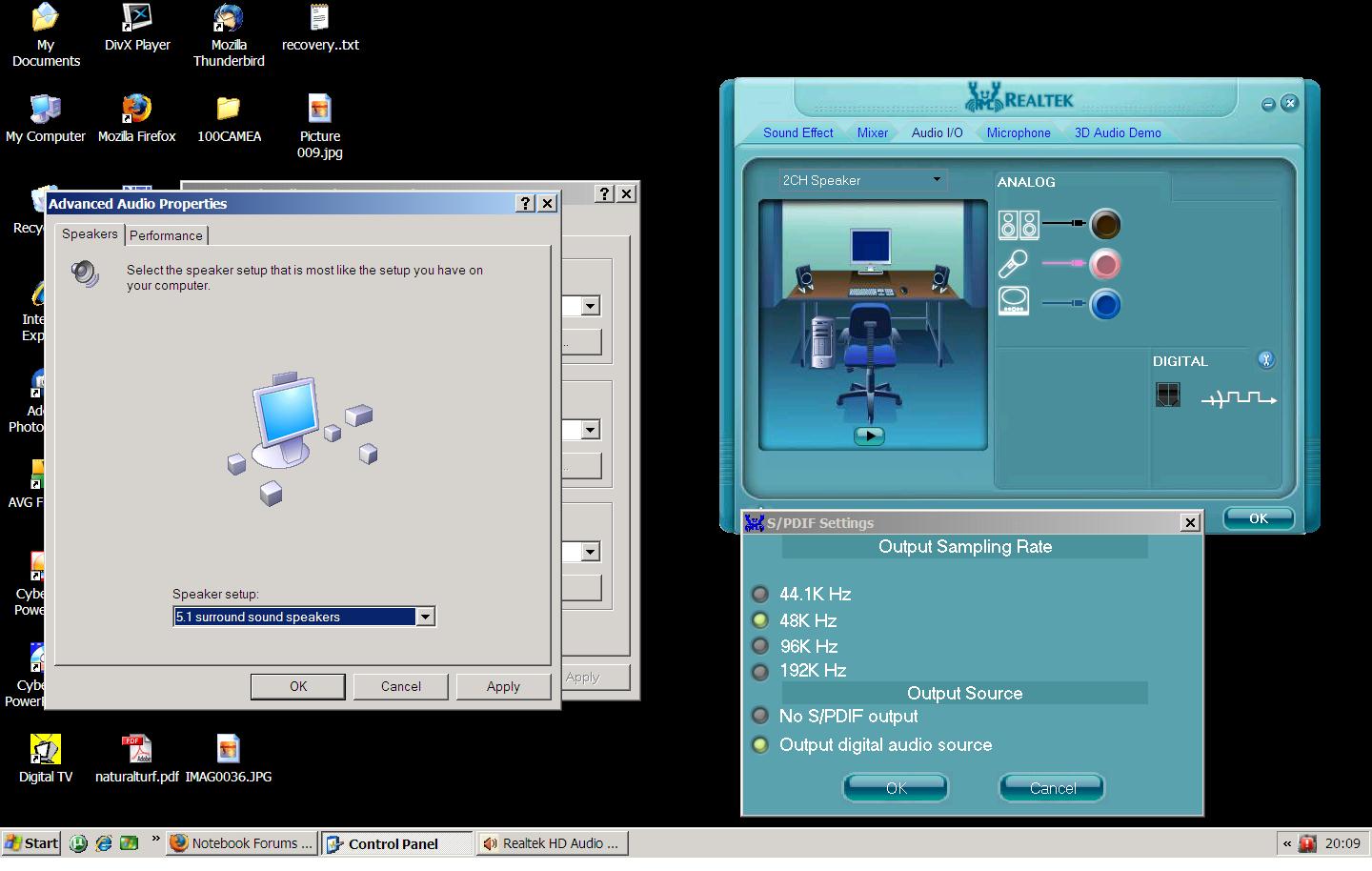
Task: Click OK in the Realtek panel
Action: (x=1259, y=518)
